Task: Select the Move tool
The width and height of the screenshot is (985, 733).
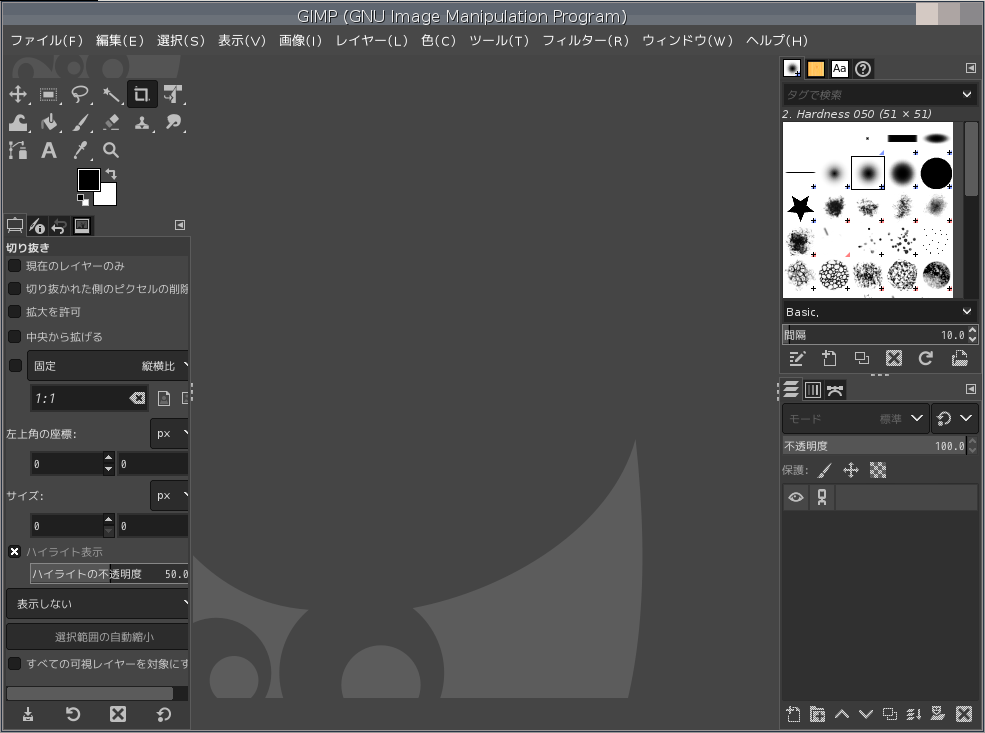Action: 18,95
